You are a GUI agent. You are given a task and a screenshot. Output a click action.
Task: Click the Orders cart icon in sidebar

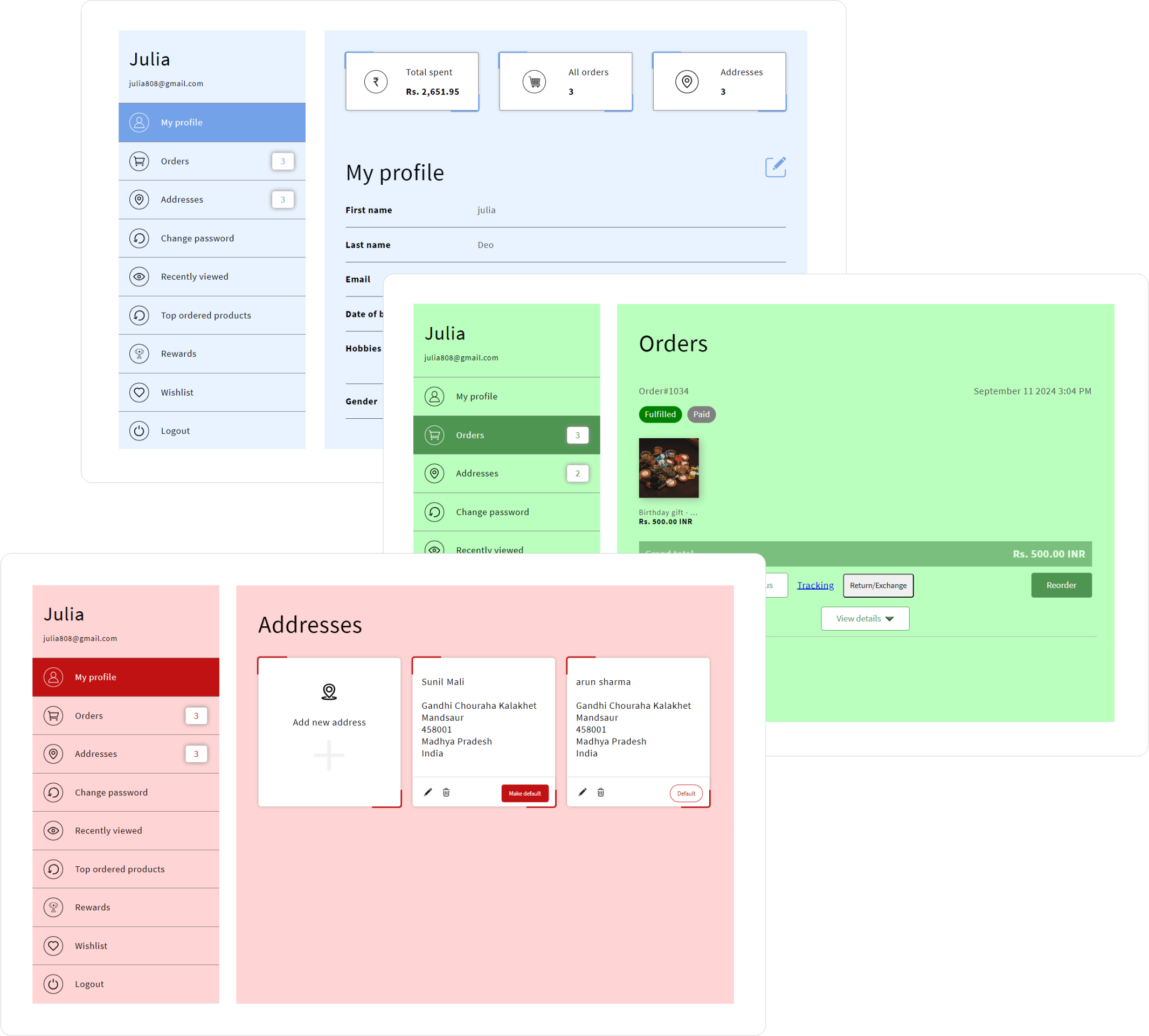click(x=140, y=161)
